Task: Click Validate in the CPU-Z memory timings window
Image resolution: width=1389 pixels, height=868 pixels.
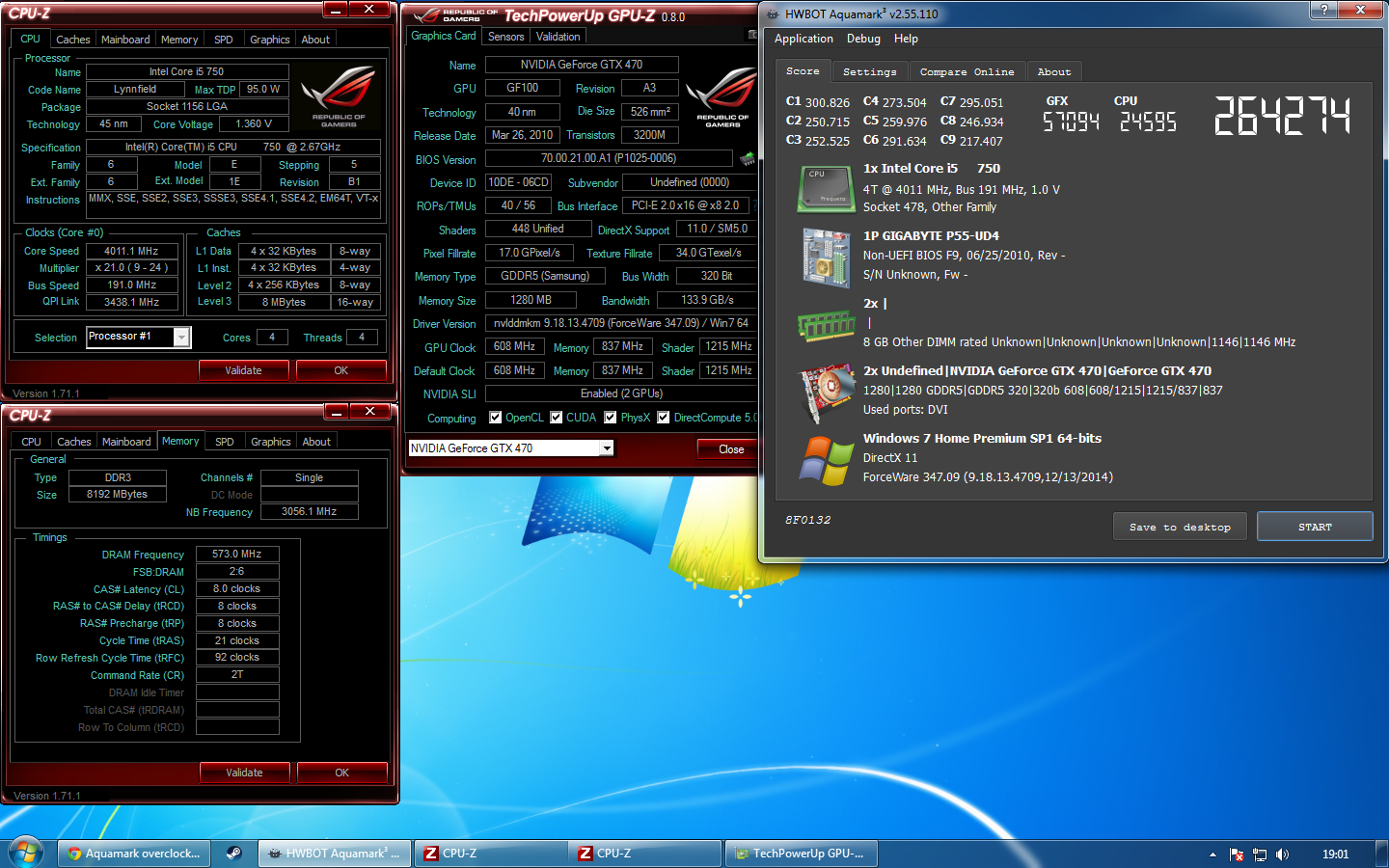Action: 244,773
